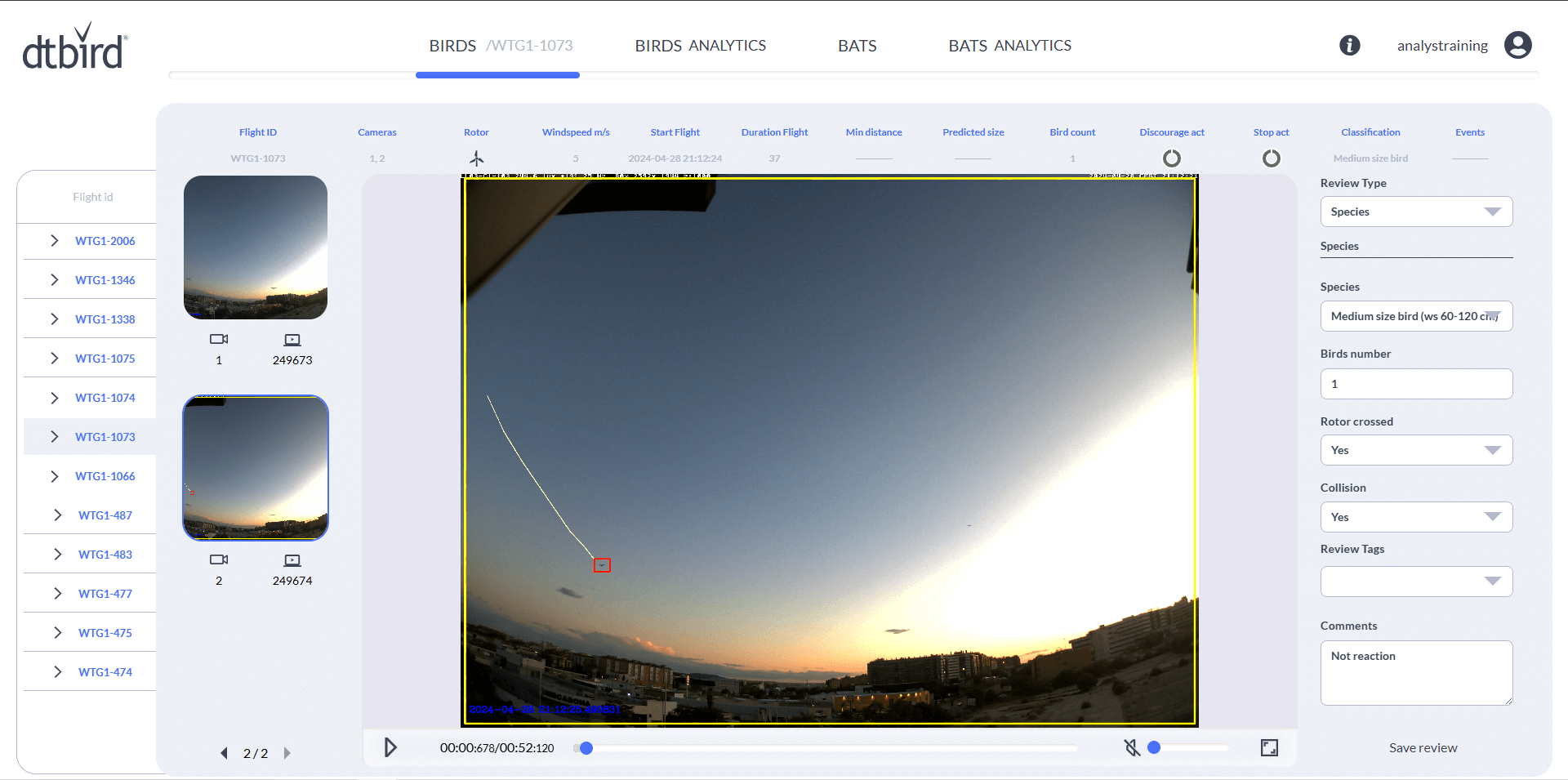The image size is (1568, 780).
Task: Unmute the video audio
Action: pos(1132,747)
